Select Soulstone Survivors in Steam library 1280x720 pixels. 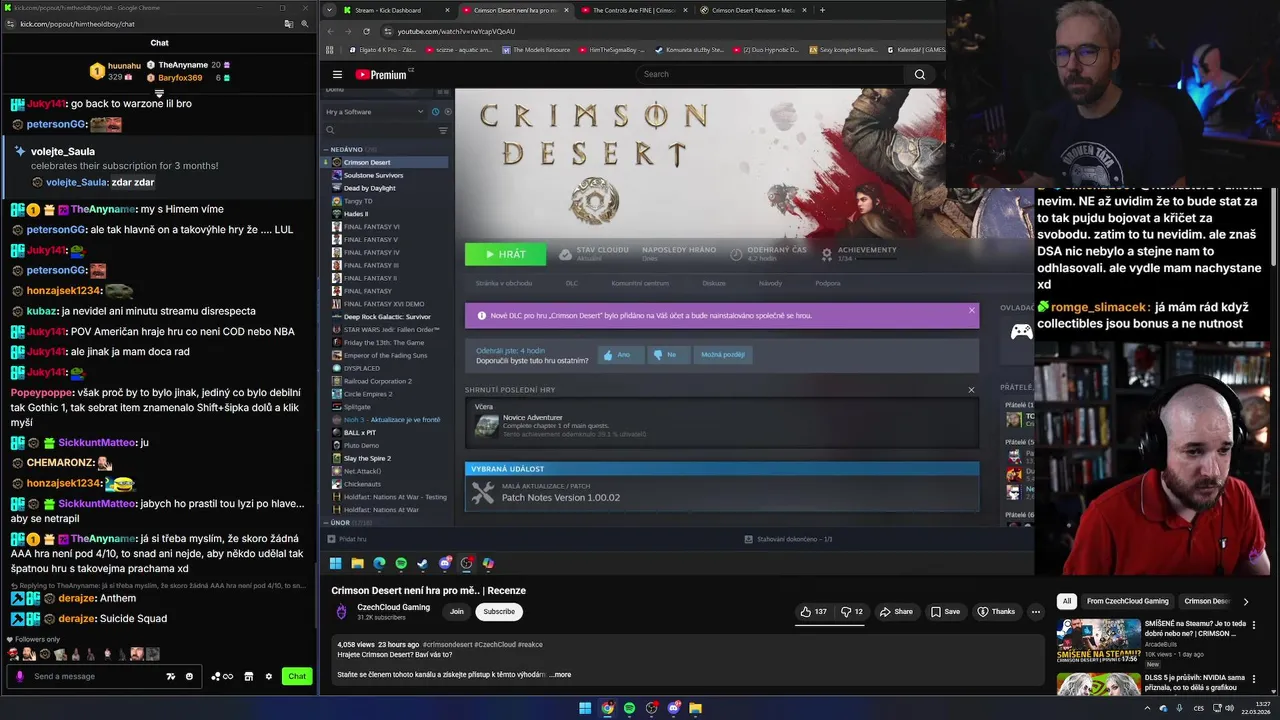click(373, 175)
